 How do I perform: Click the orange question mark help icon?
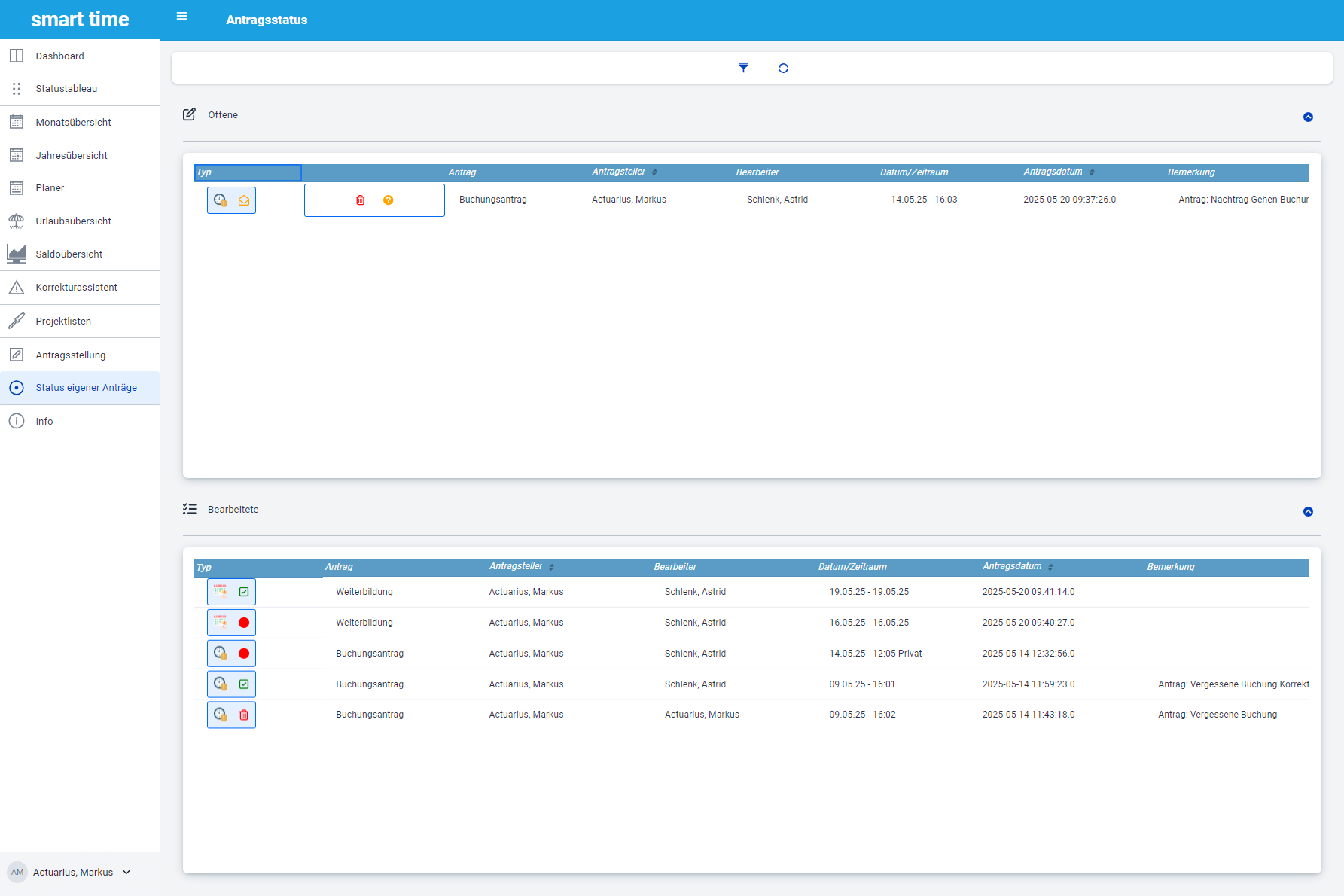[388, 200]
